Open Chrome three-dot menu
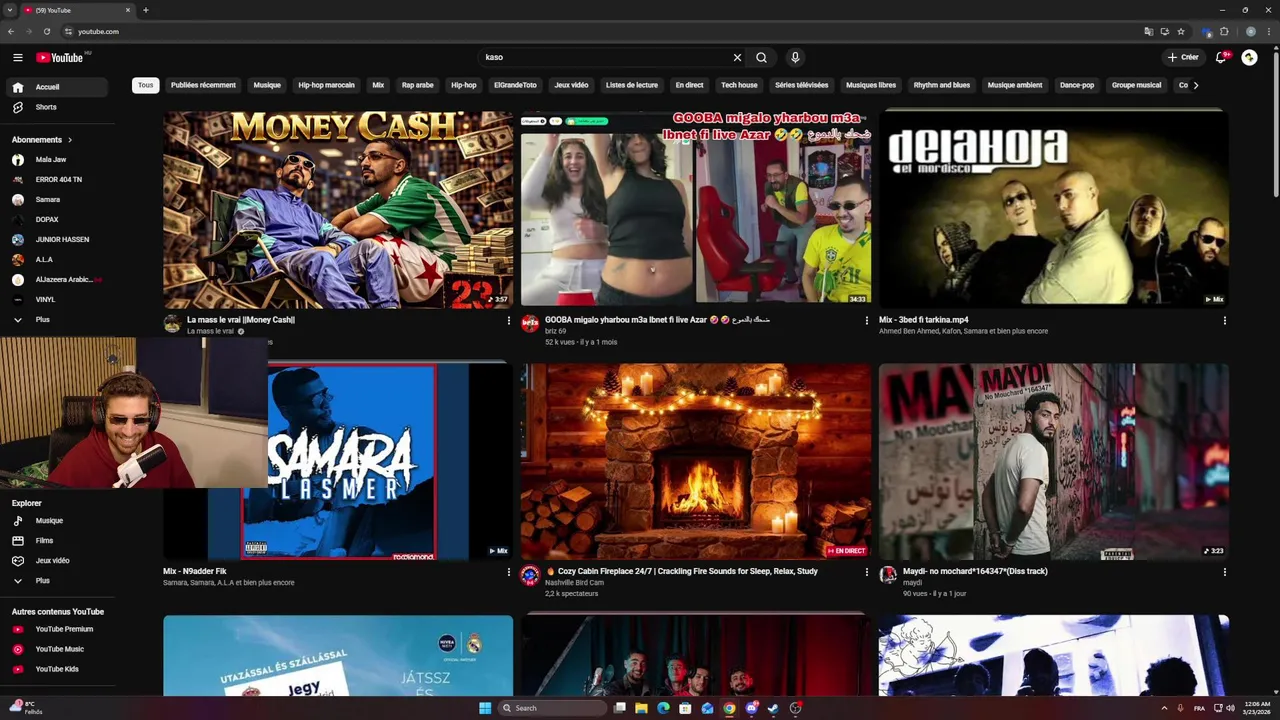 (1267, 31)
